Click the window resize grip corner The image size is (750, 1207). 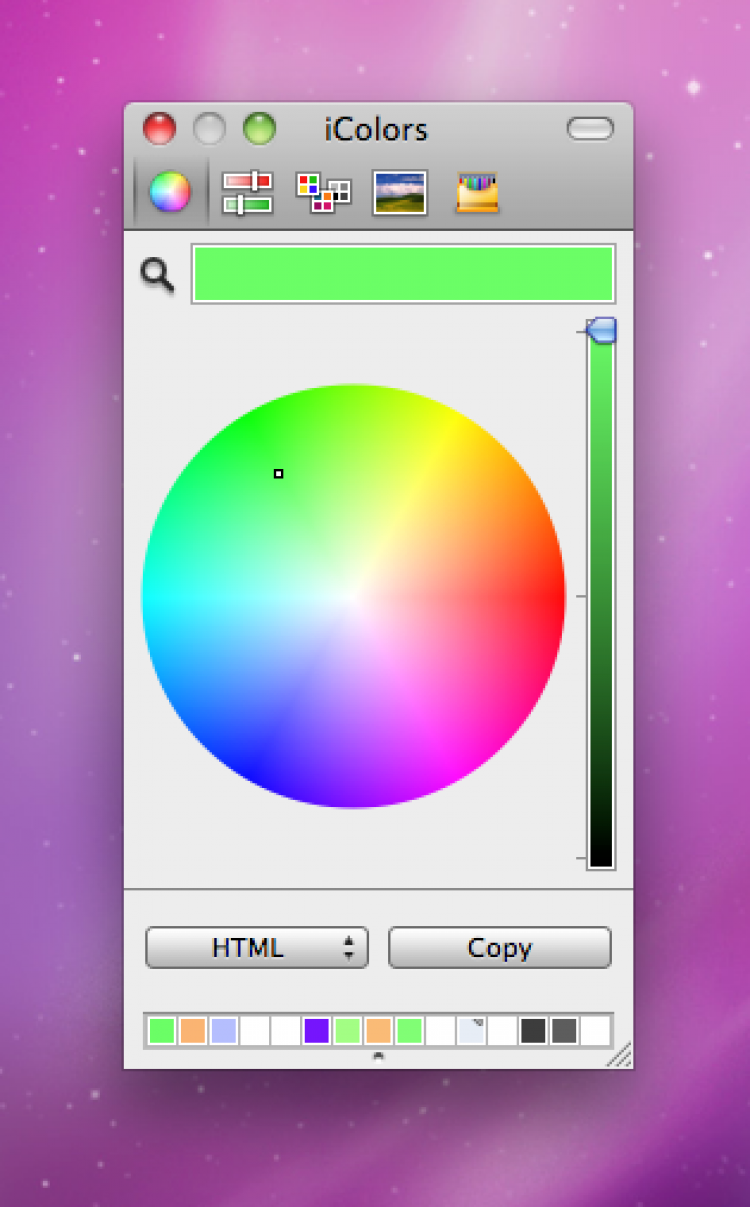(x=620, y=1055)
